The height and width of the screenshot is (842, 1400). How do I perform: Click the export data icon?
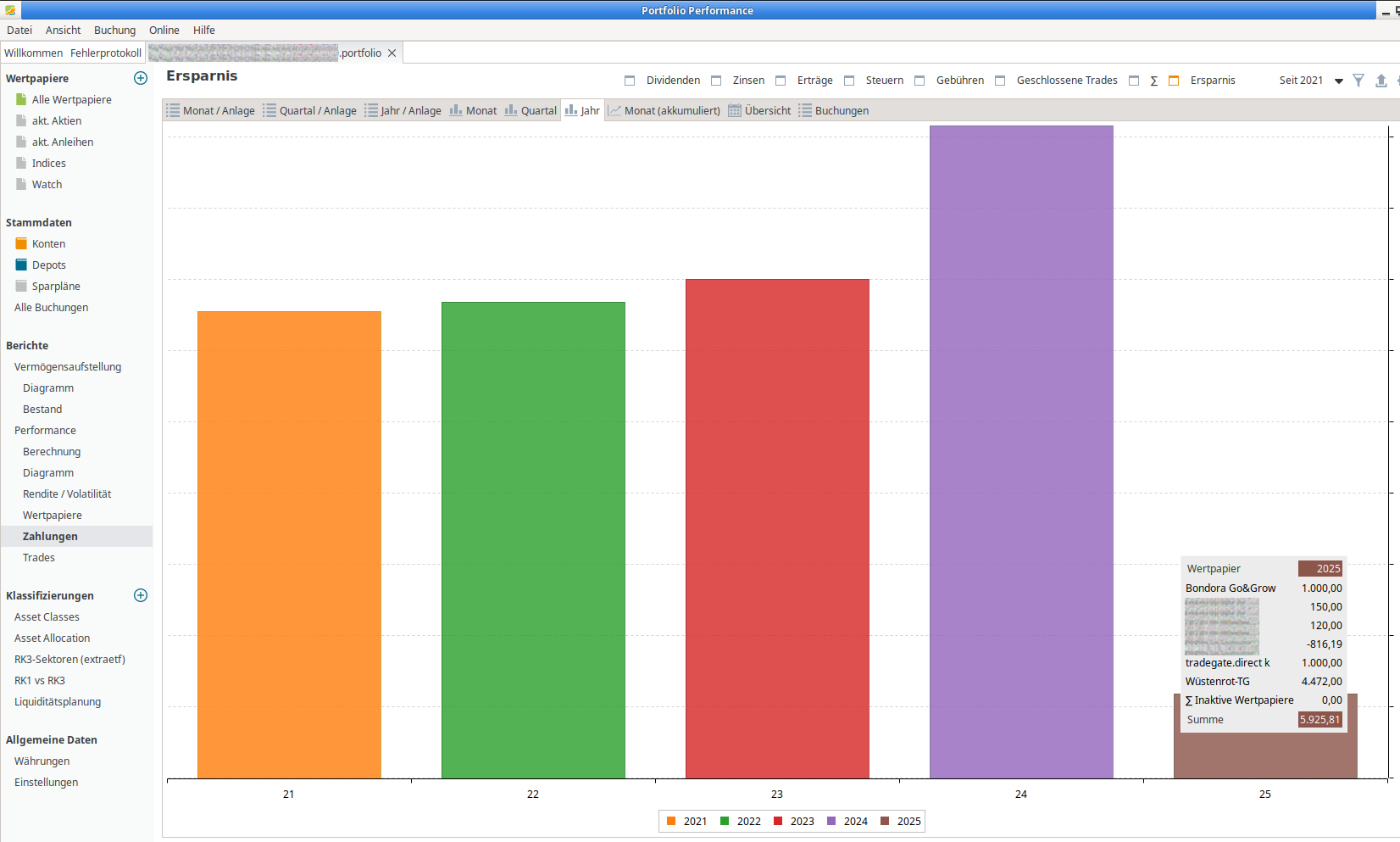[1381, 81]
